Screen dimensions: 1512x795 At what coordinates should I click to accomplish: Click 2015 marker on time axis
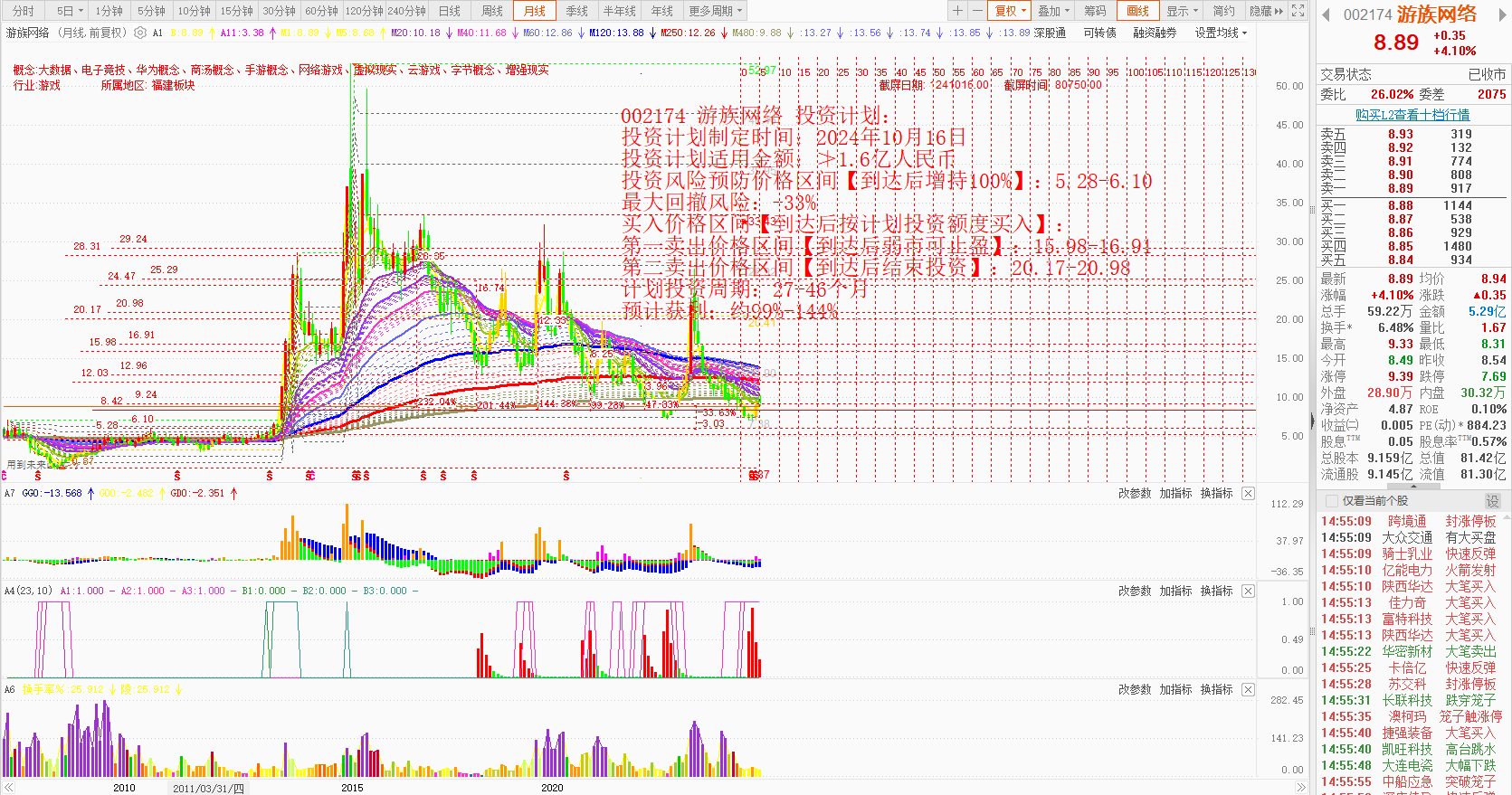[352, 788]
